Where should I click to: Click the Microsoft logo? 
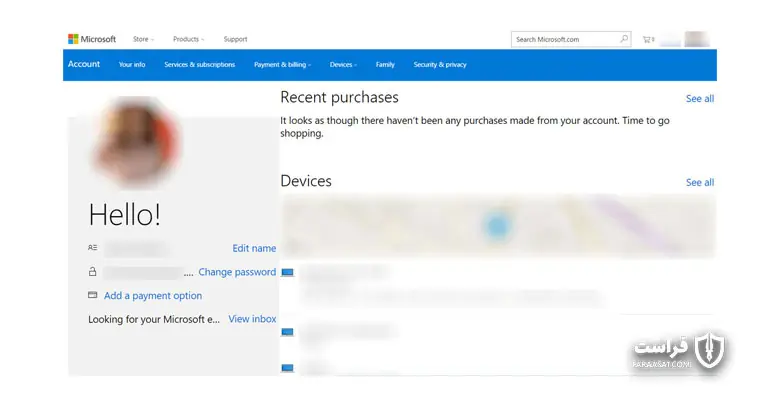92,39
